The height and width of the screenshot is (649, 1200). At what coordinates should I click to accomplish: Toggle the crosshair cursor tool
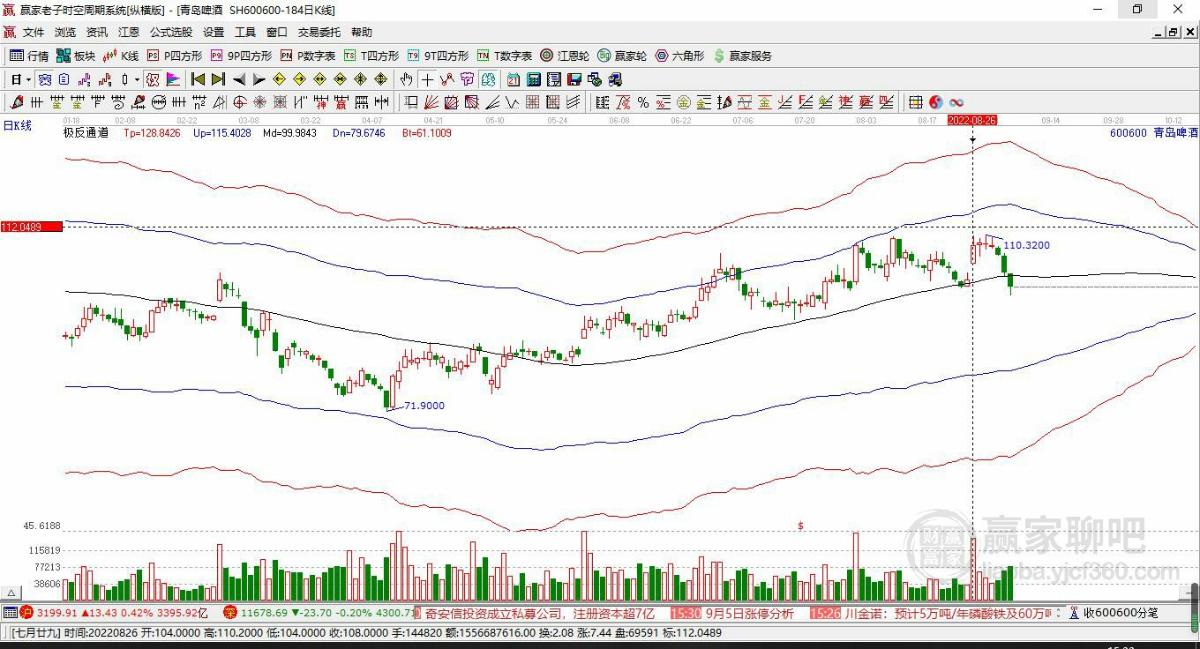(427, 79)
